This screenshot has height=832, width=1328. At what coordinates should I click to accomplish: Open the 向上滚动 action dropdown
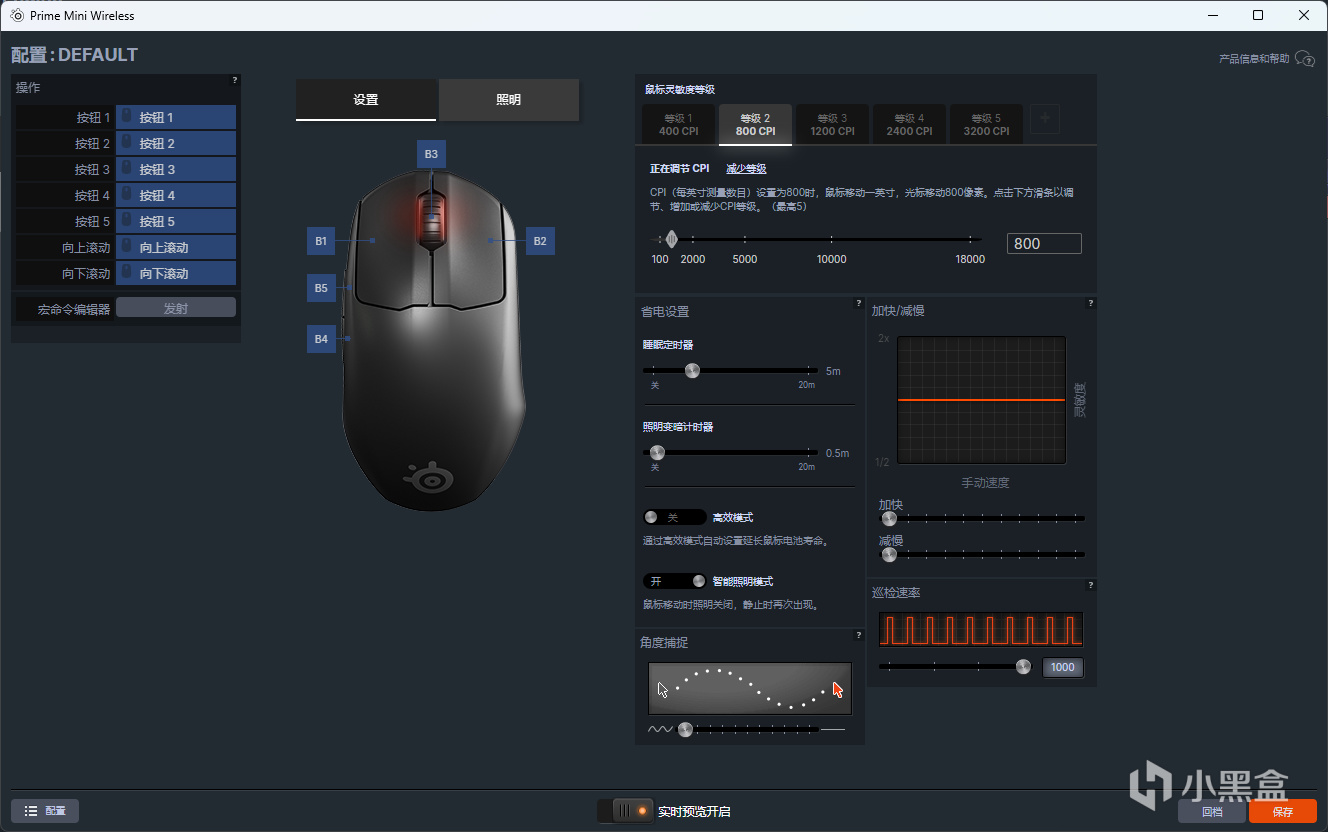tap(176, 247)
